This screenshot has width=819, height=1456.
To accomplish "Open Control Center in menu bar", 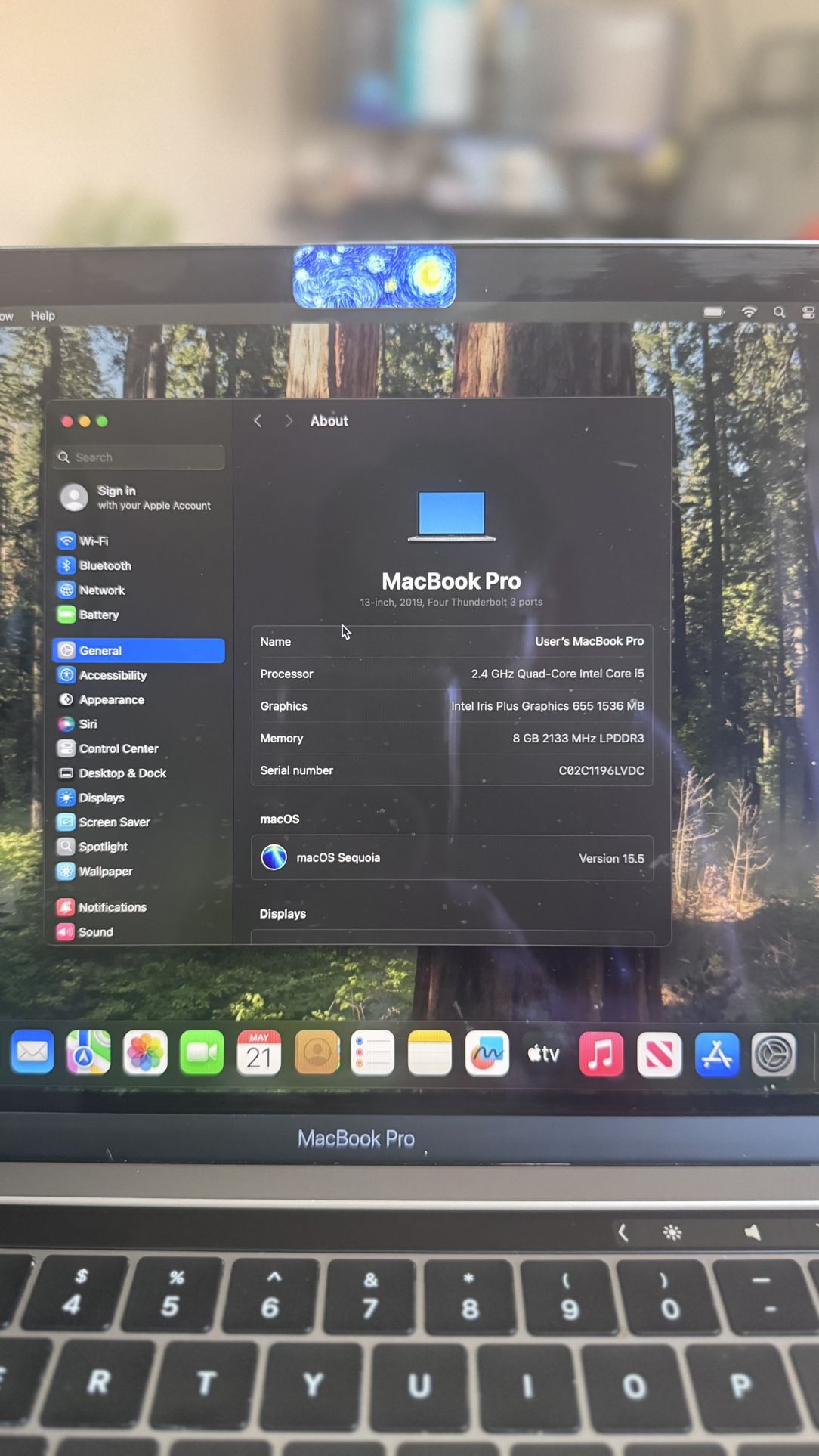I will 808,312.
